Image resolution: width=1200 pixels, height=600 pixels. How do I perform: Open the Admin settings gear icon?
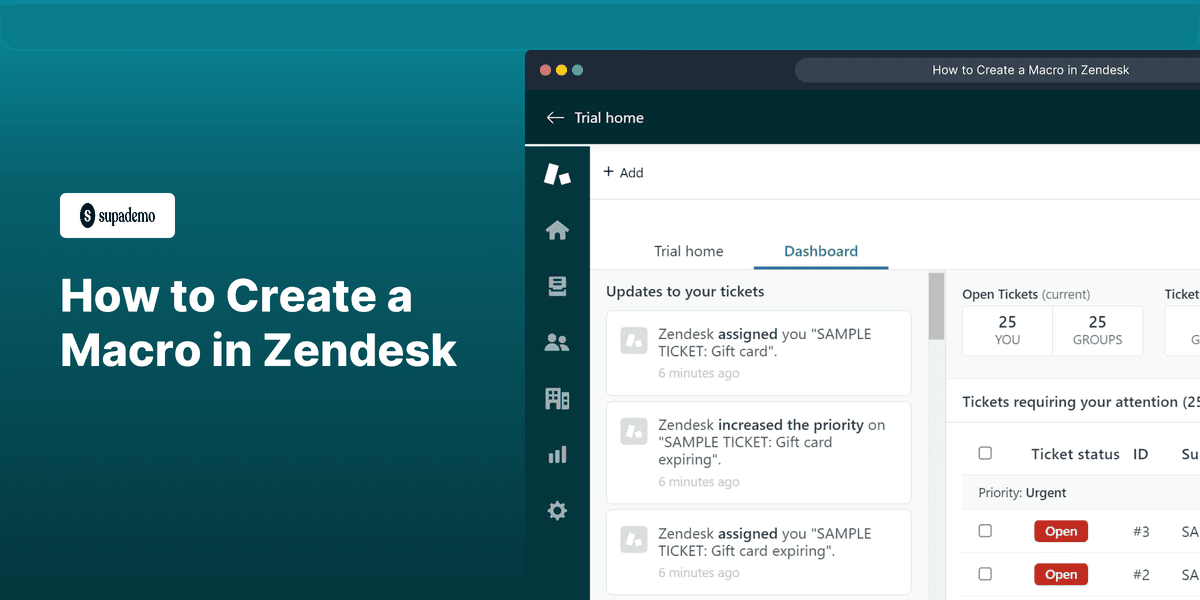click(557, 510)
